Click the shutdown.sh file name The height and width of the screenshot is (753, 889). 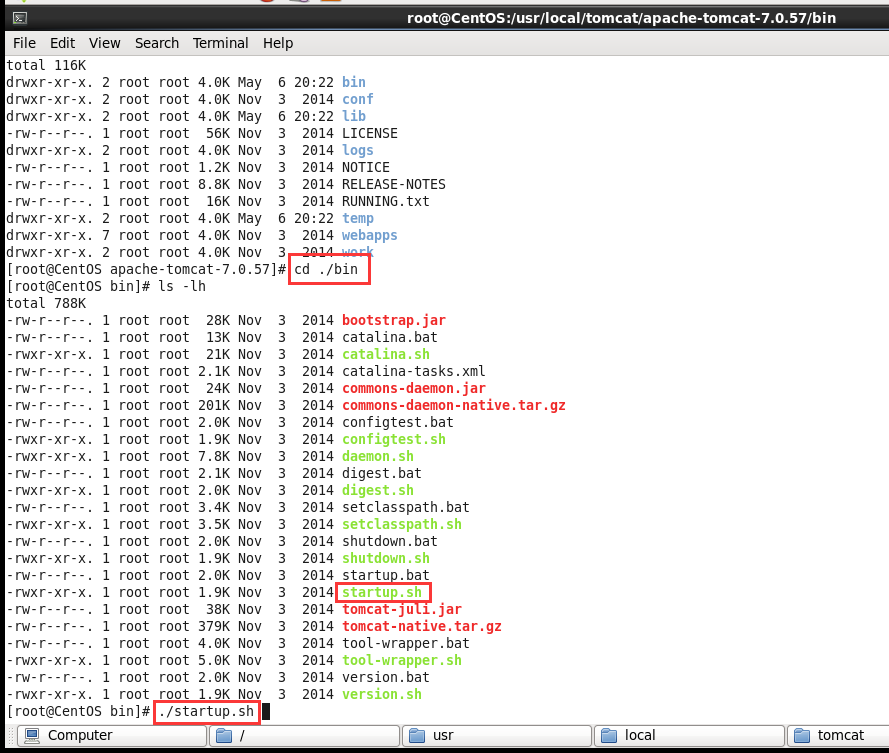click(x=386, y=559)
